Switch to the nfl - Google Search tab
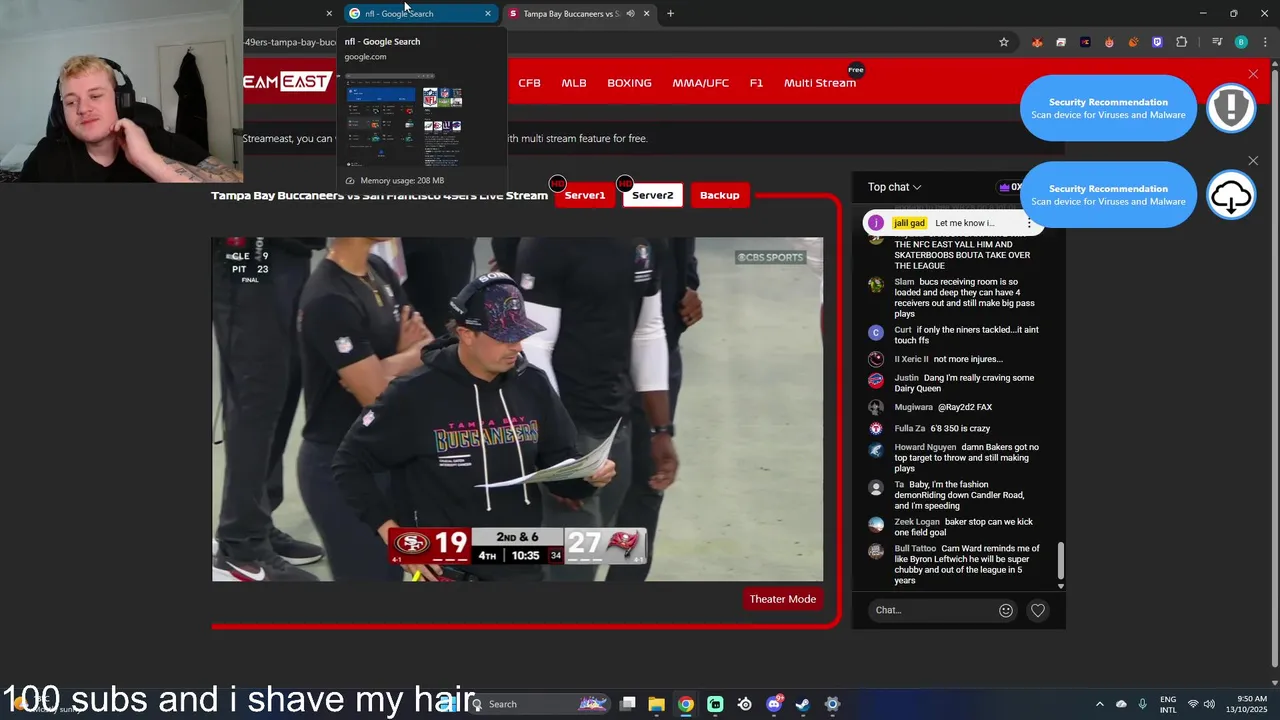 pos(420,14)
